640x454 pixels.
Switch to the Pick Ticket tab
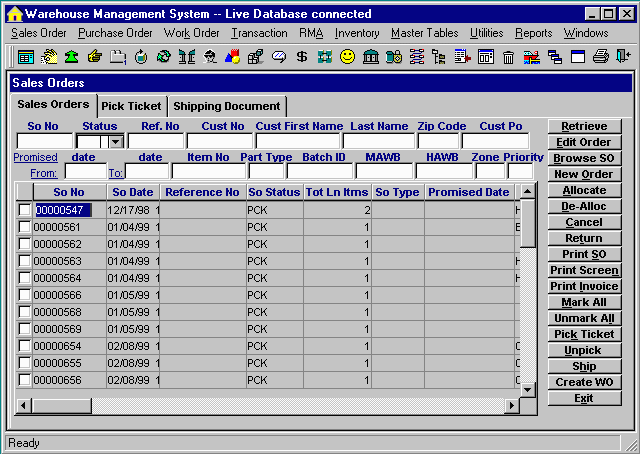click(x=132, y=106)
